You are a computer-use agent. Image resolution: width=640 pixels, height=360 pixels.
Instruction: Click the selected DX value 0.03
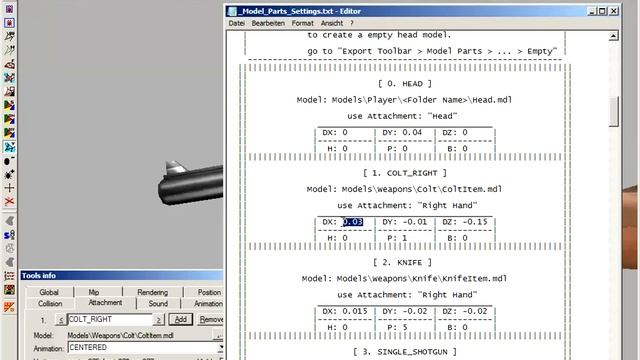point(352,222)
